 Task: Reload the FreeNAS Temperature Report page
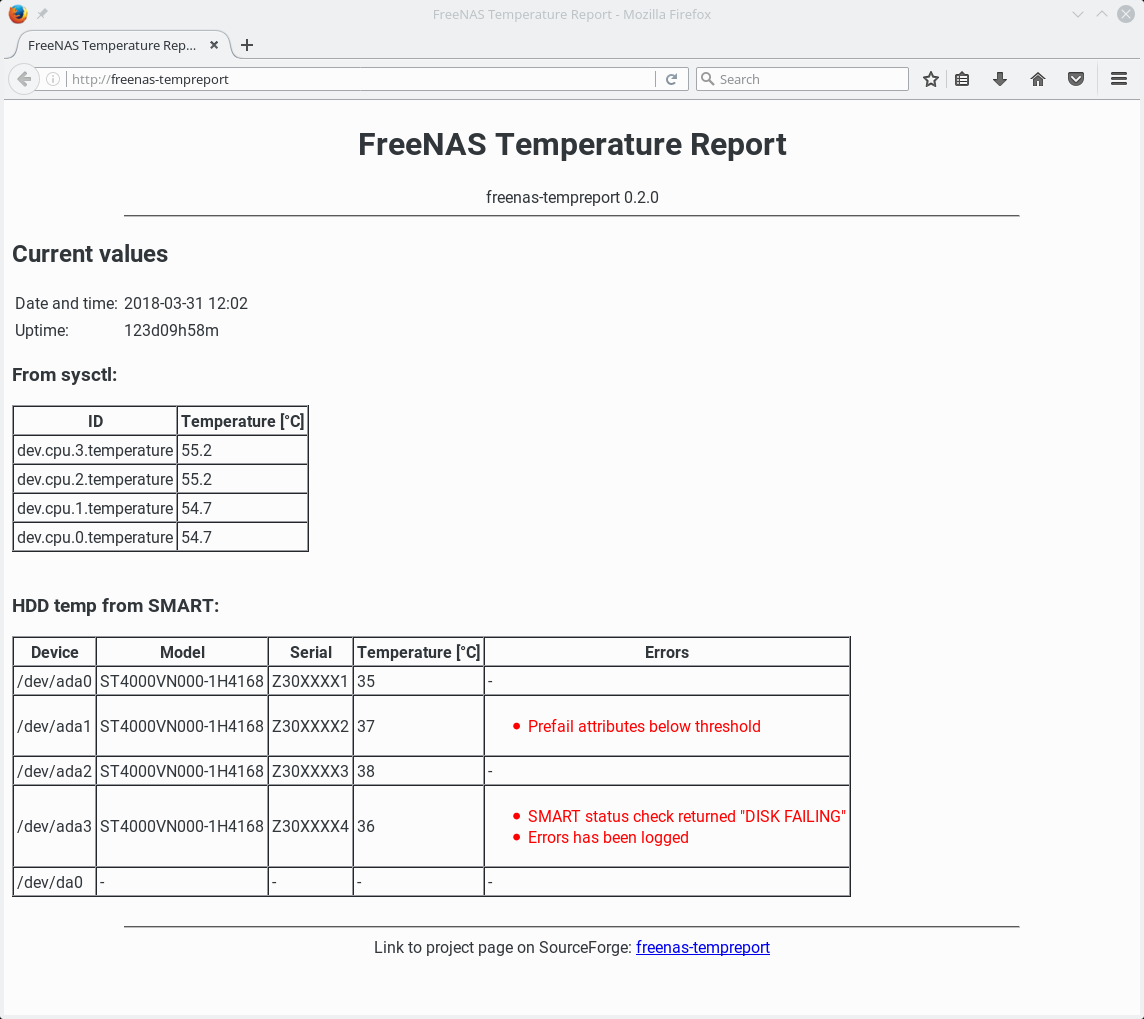[671, 78]
